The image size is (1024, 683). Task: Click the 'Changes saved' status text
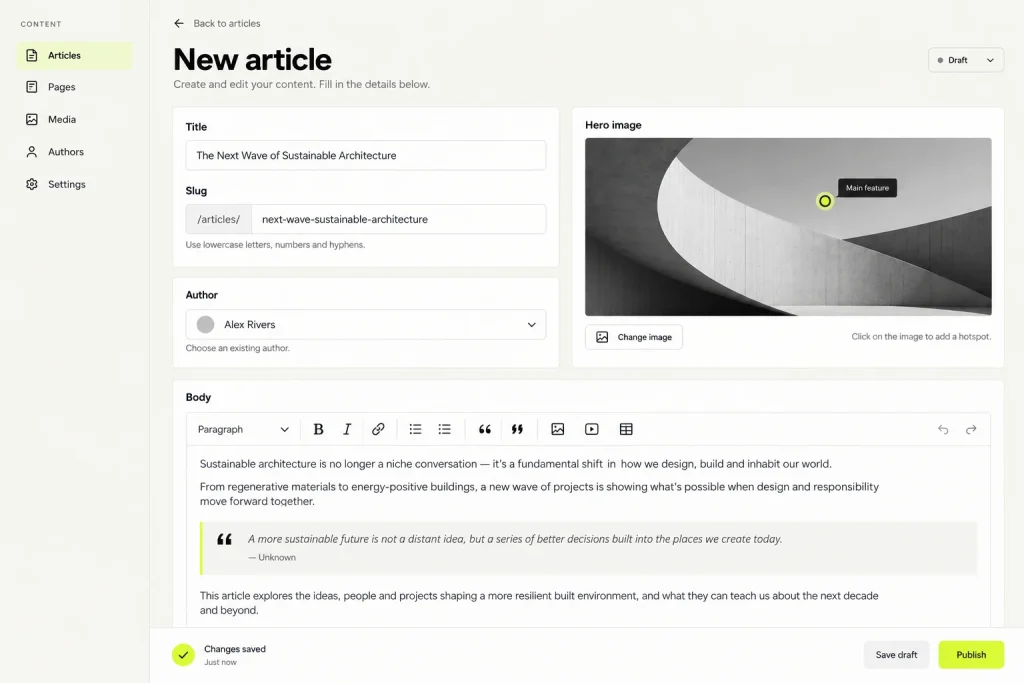point(235,649)
